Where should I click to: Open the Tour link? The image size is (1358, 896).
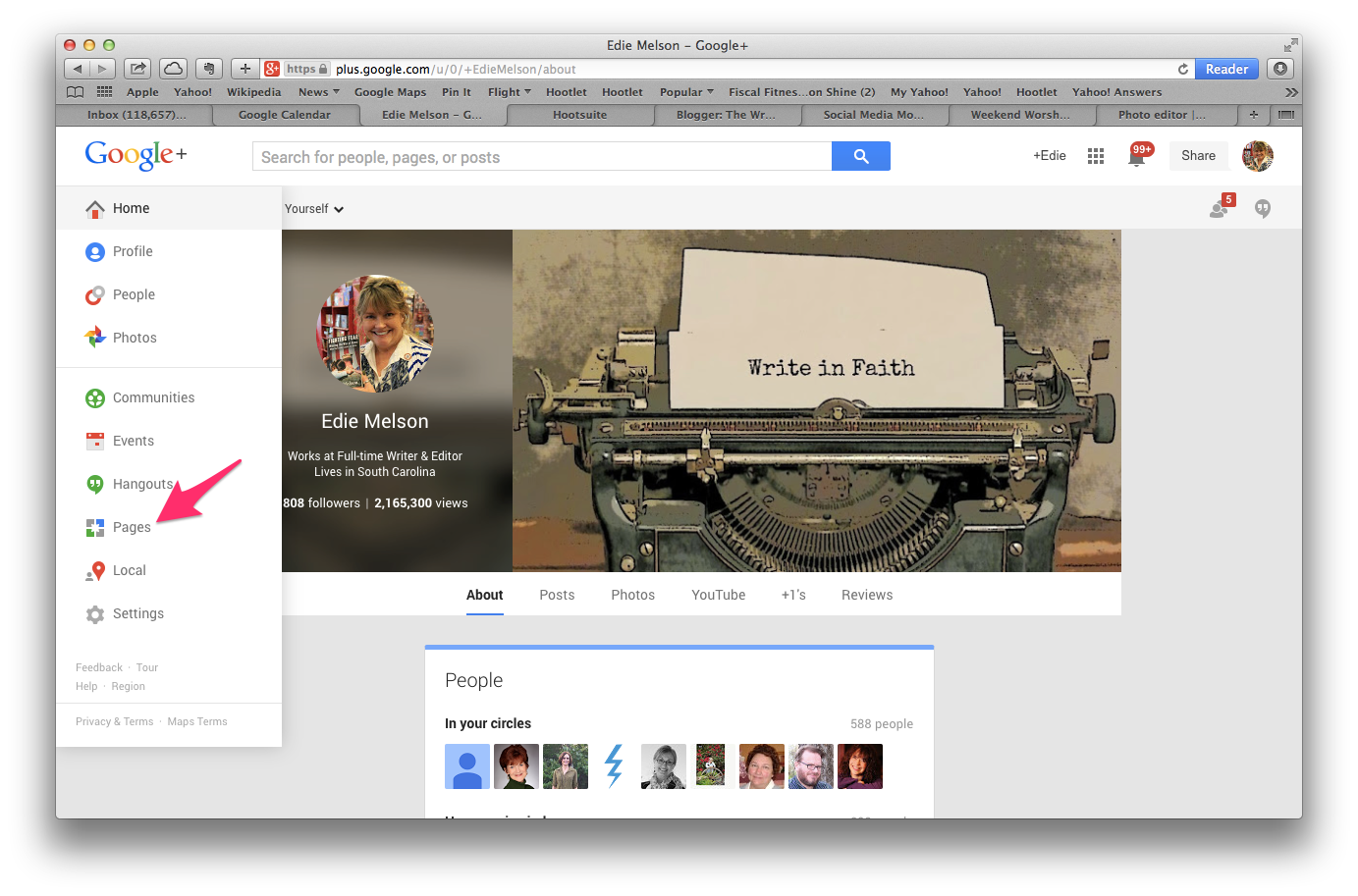pos(147,667)
